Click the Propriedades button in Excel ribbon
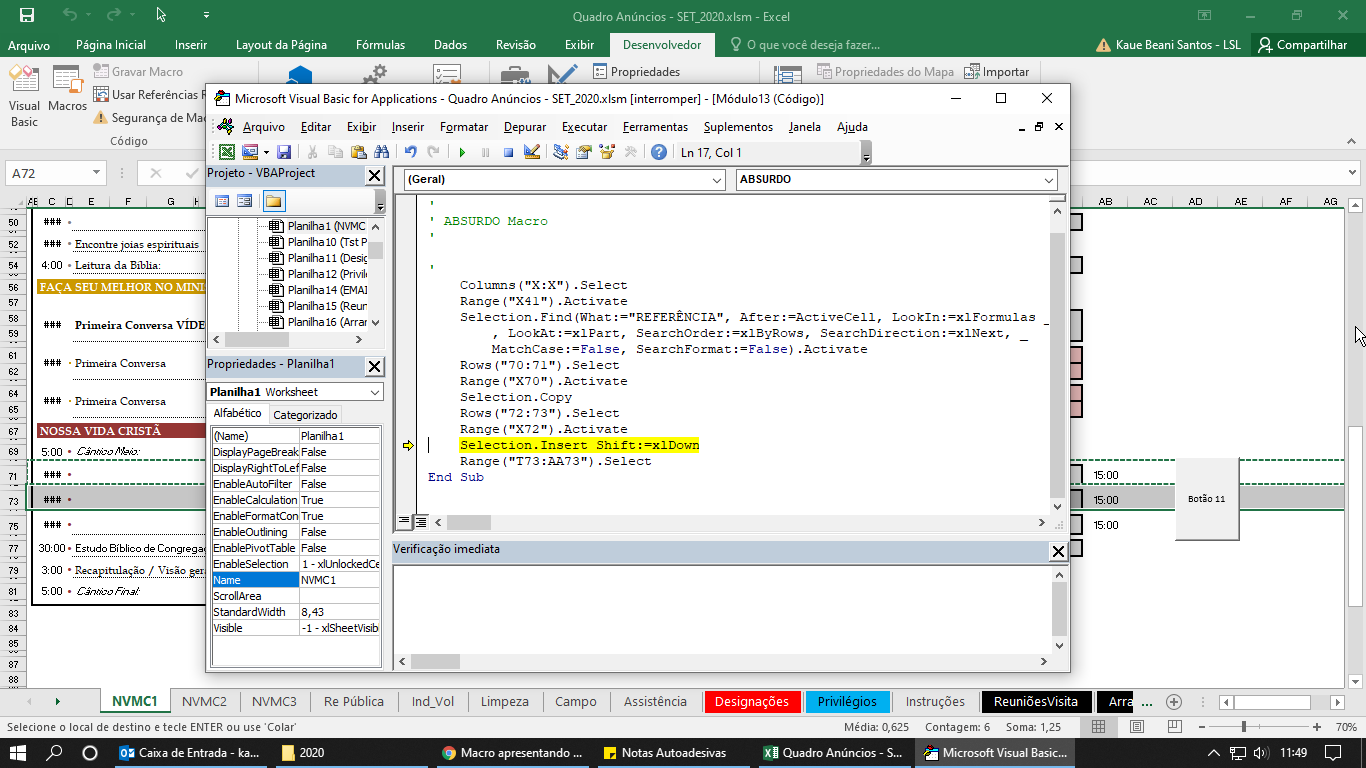The width and height of the screenshot is (1366, 768). [636, 72]
